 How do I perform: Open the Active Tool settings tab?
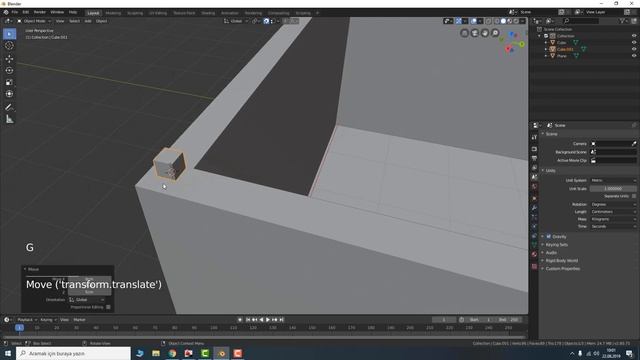click(x=534, y=138)
